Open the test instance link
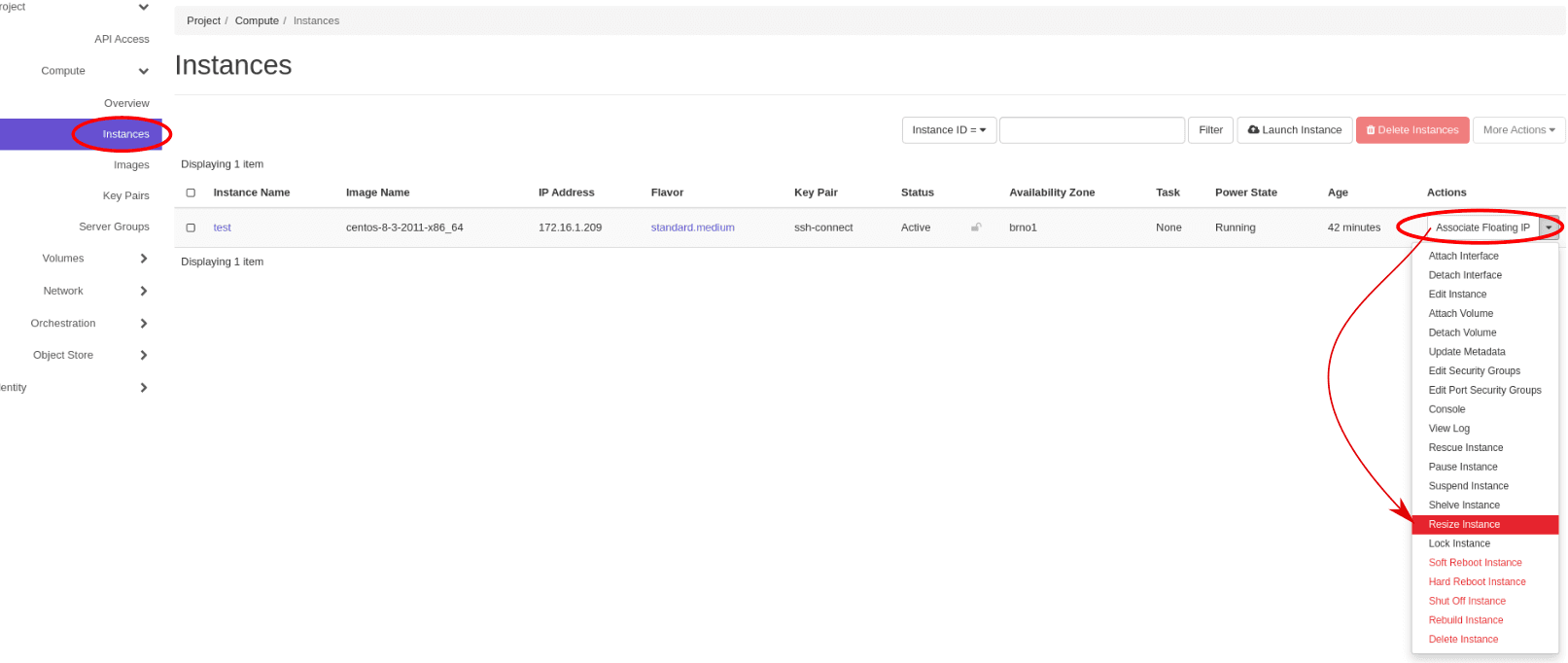 [222, 227]
